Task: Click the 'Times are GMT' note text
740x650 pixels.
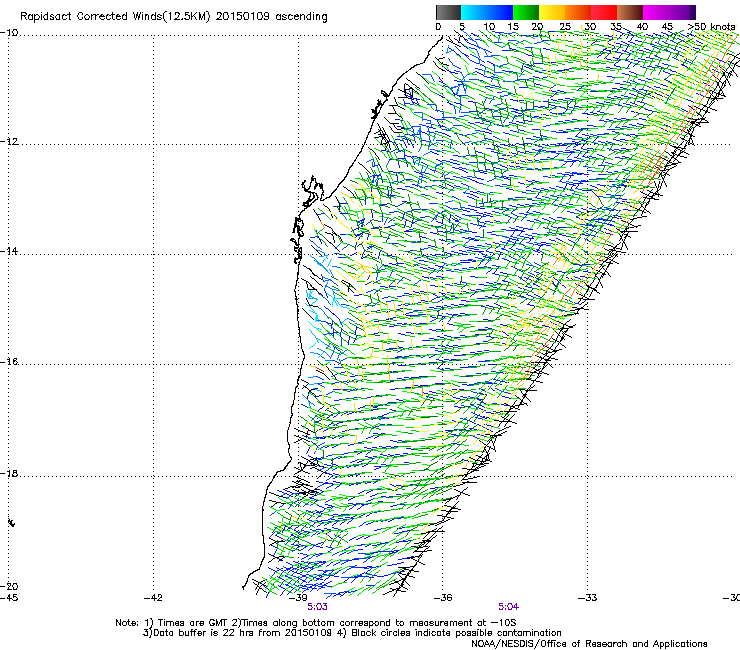Action: coord(192,623)
